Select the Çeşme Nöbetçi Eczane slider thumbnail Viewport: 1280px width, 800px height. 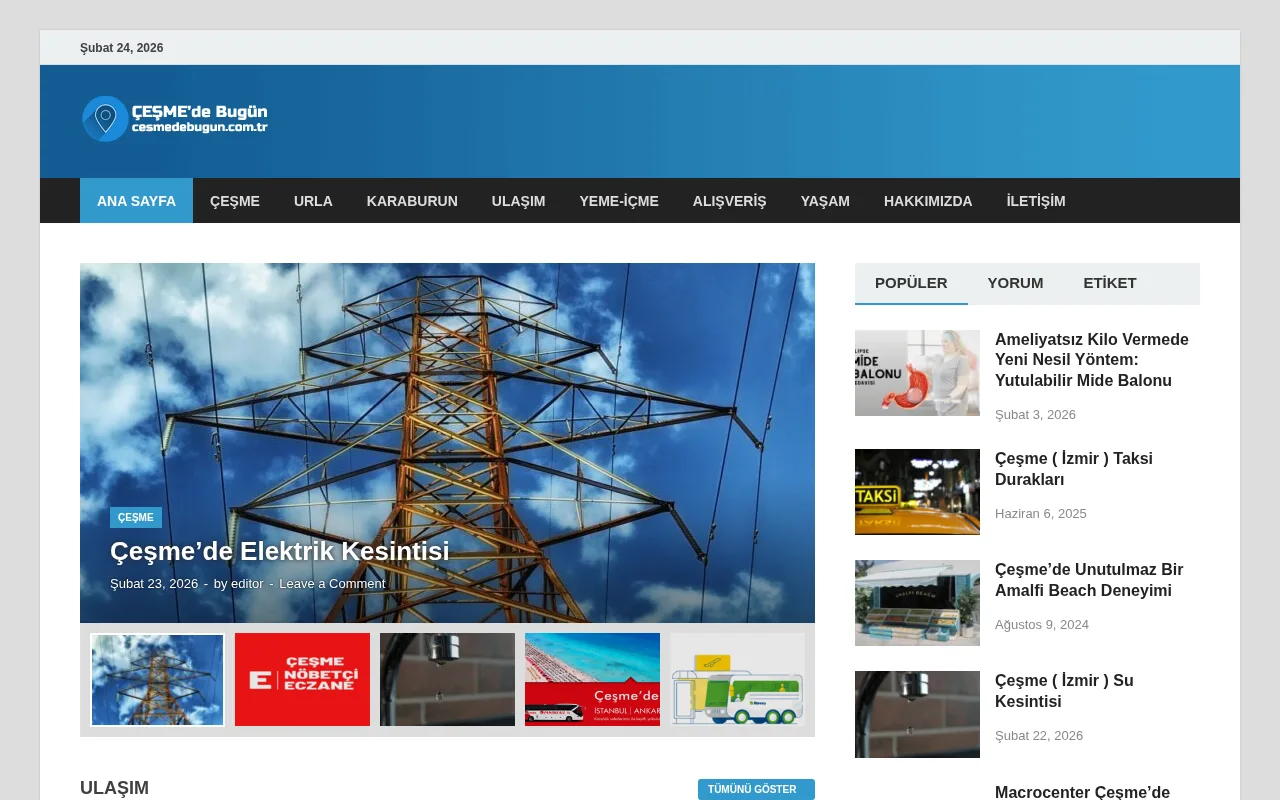pos(302,679)
